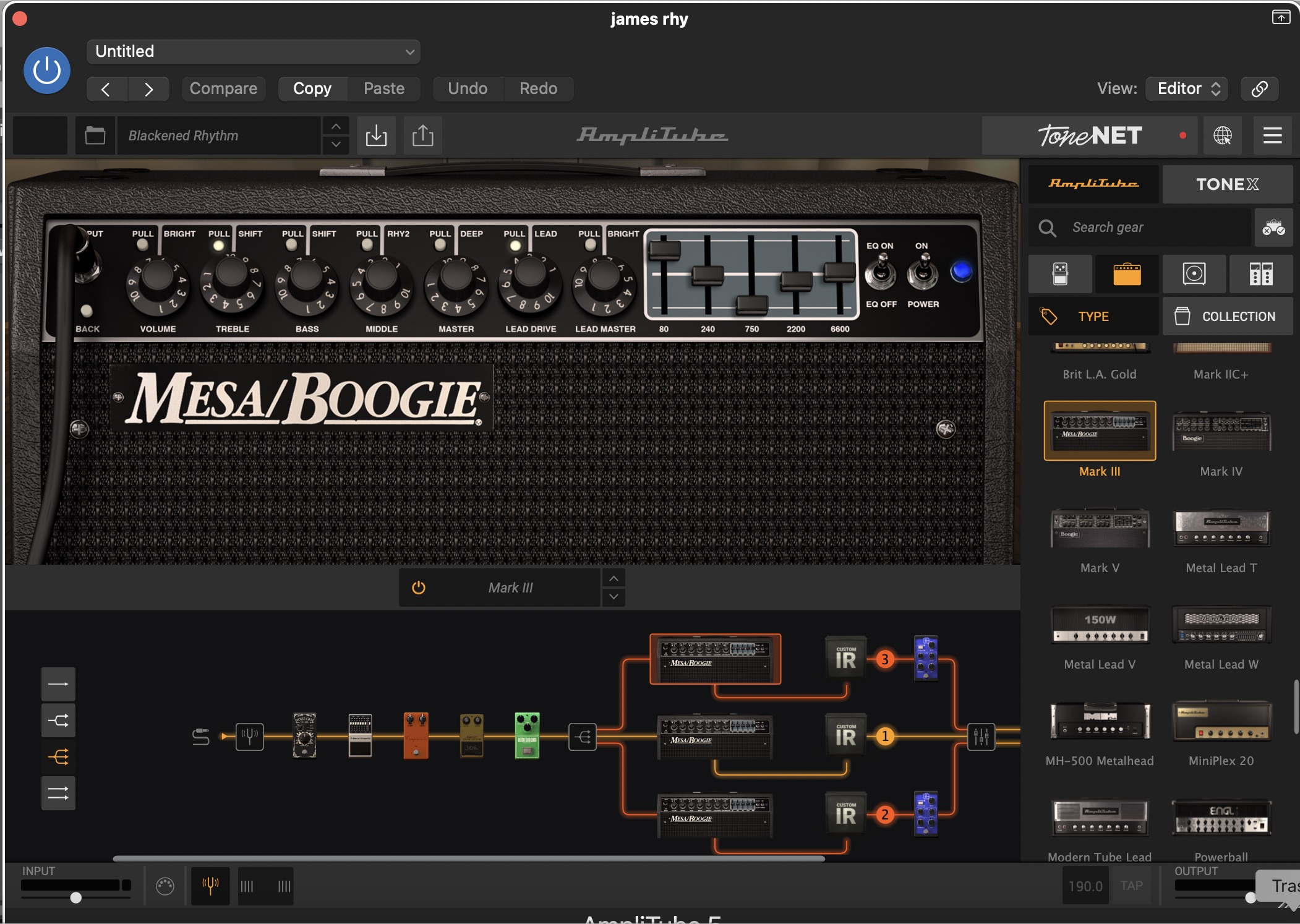Toggle the PULL LEAD switch
Viewport: 1300px width, 924px height.
515,246
